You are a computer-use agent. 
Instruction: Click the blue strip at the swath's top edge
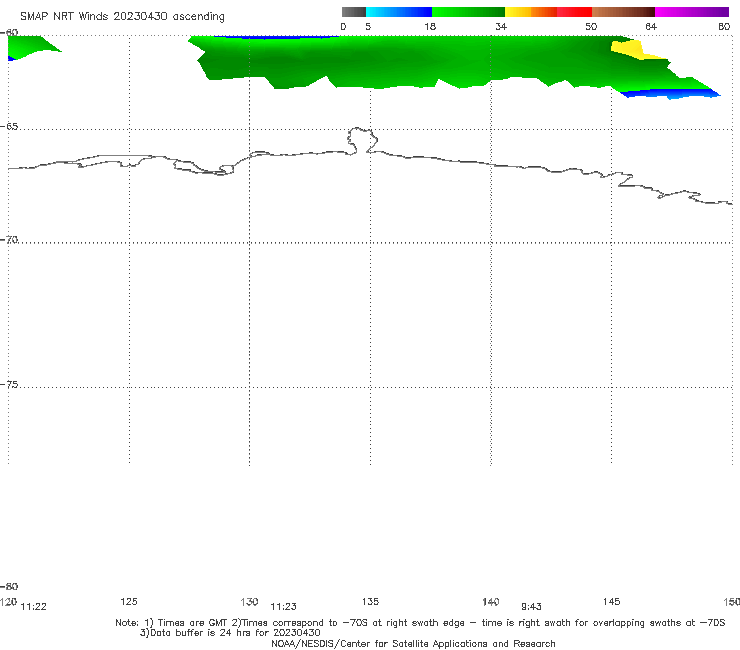[276, 37]
